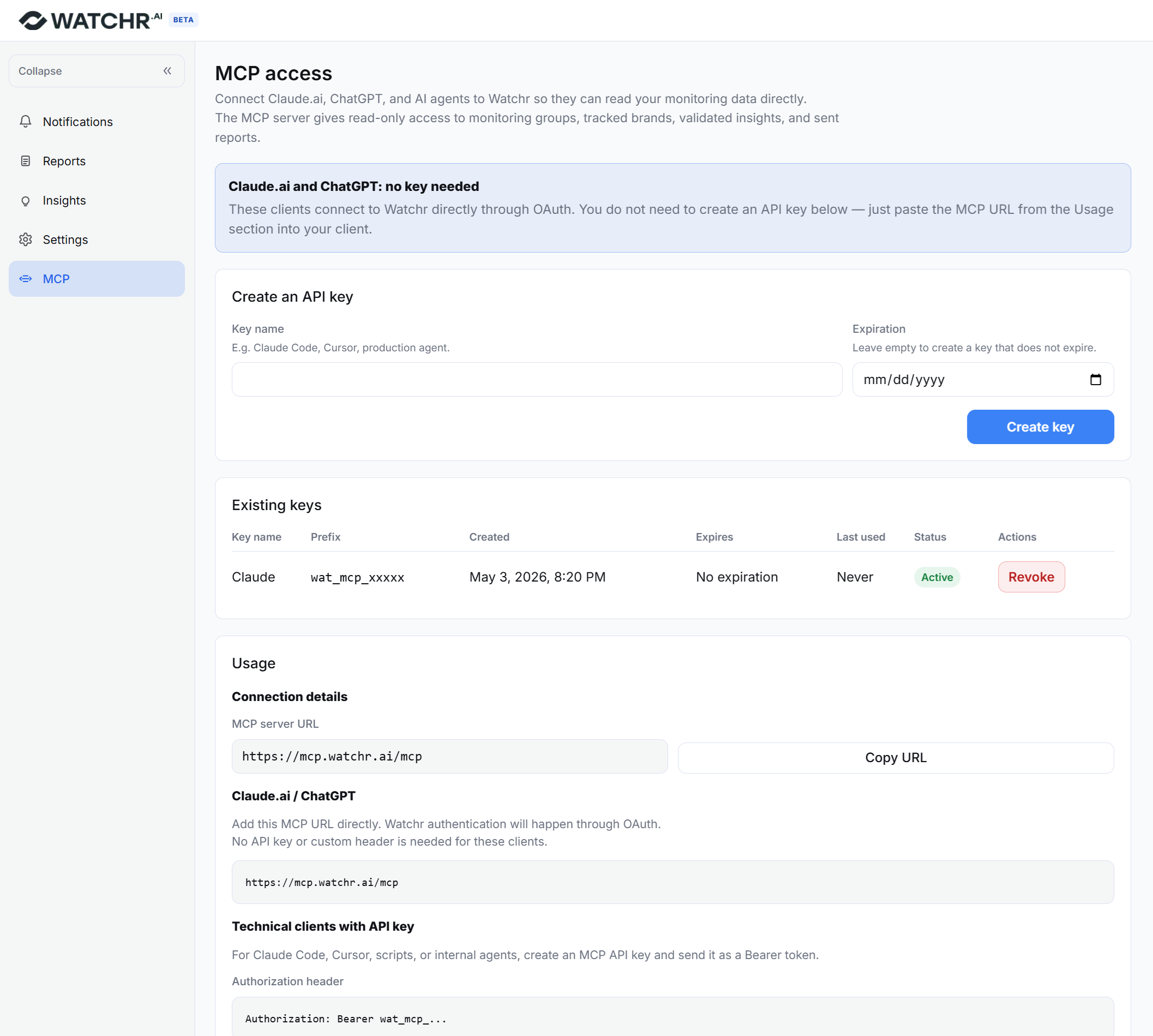Click the 'No expiration' cell

[x=736, y=577]
